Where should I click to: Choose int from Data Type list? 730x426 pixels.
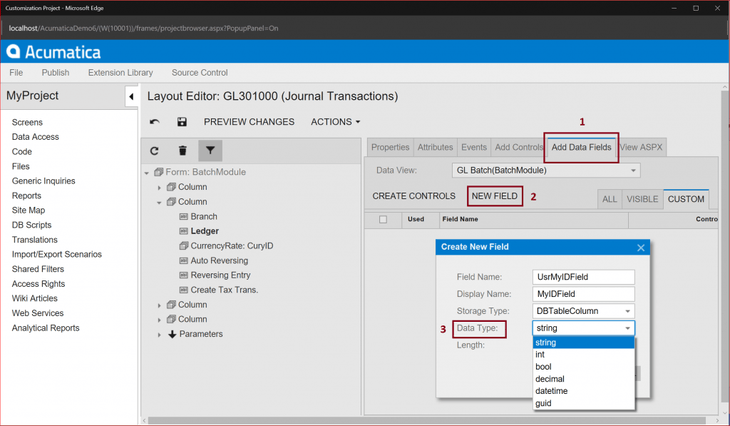point(583,355)
